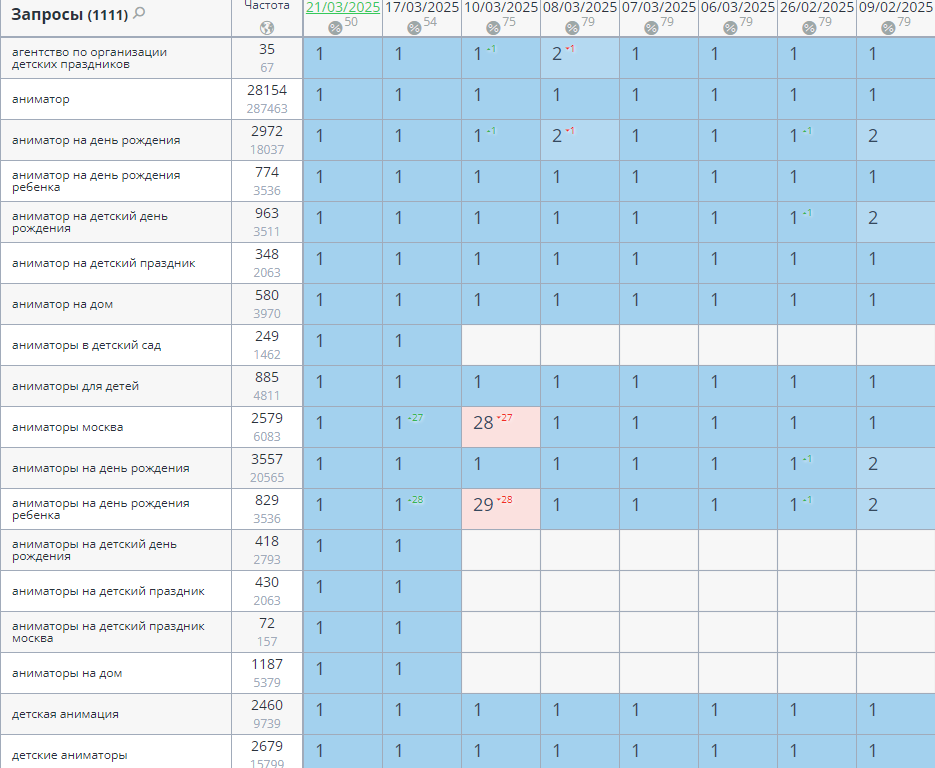This screenshot has height=768, width=935.
Task: Click the 08/03/2025 column header
Action: [580, 7]
